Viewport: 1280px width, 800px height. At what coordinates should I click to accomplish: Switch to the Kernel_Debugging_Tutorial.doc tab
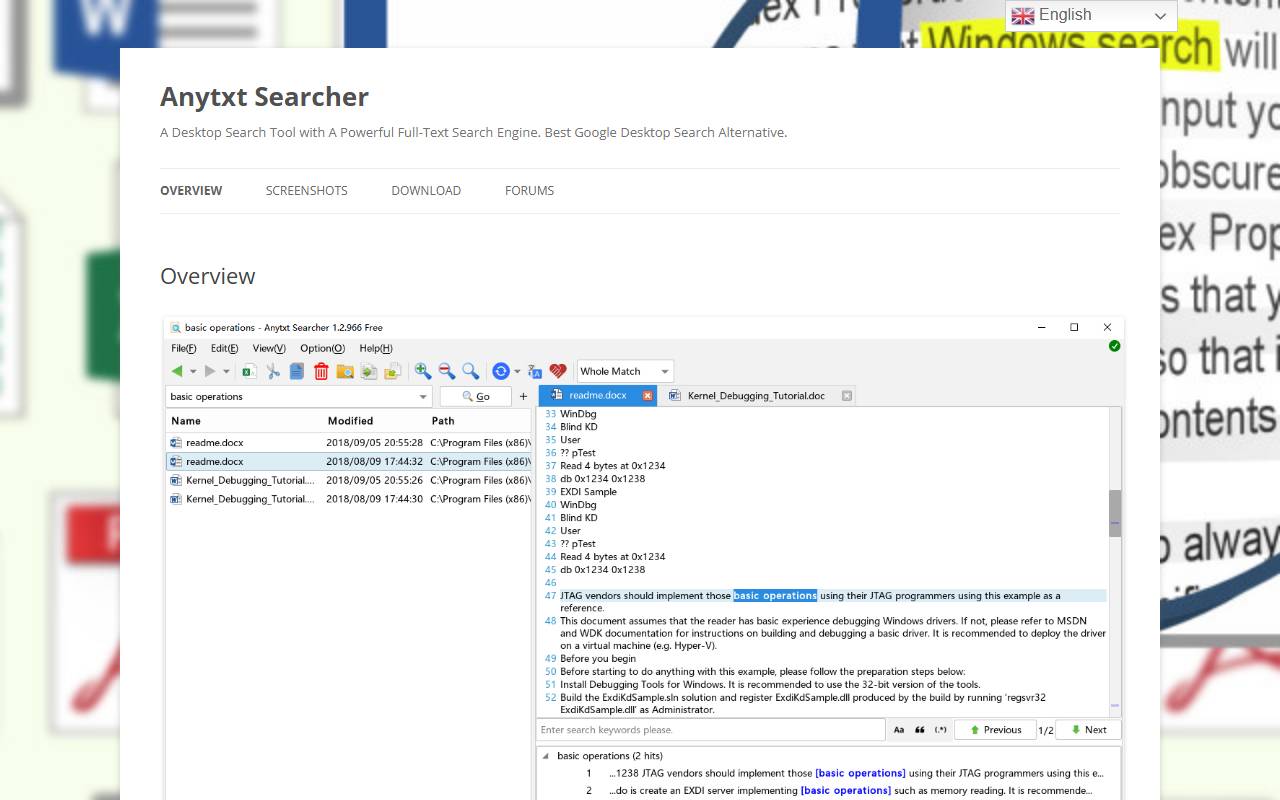coord(757,396)
